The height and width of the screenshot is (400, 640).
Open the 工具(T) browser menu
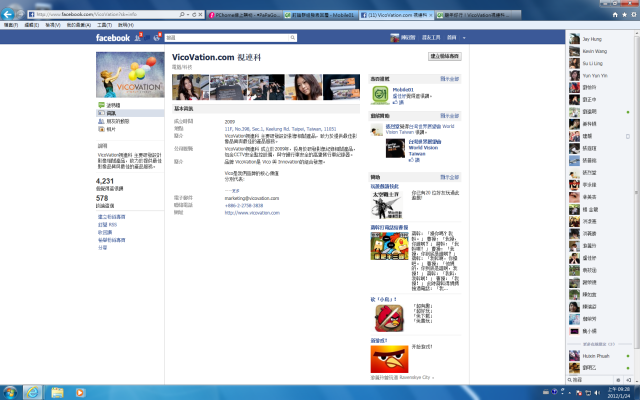pyautogui.click(x=104, y=25)
